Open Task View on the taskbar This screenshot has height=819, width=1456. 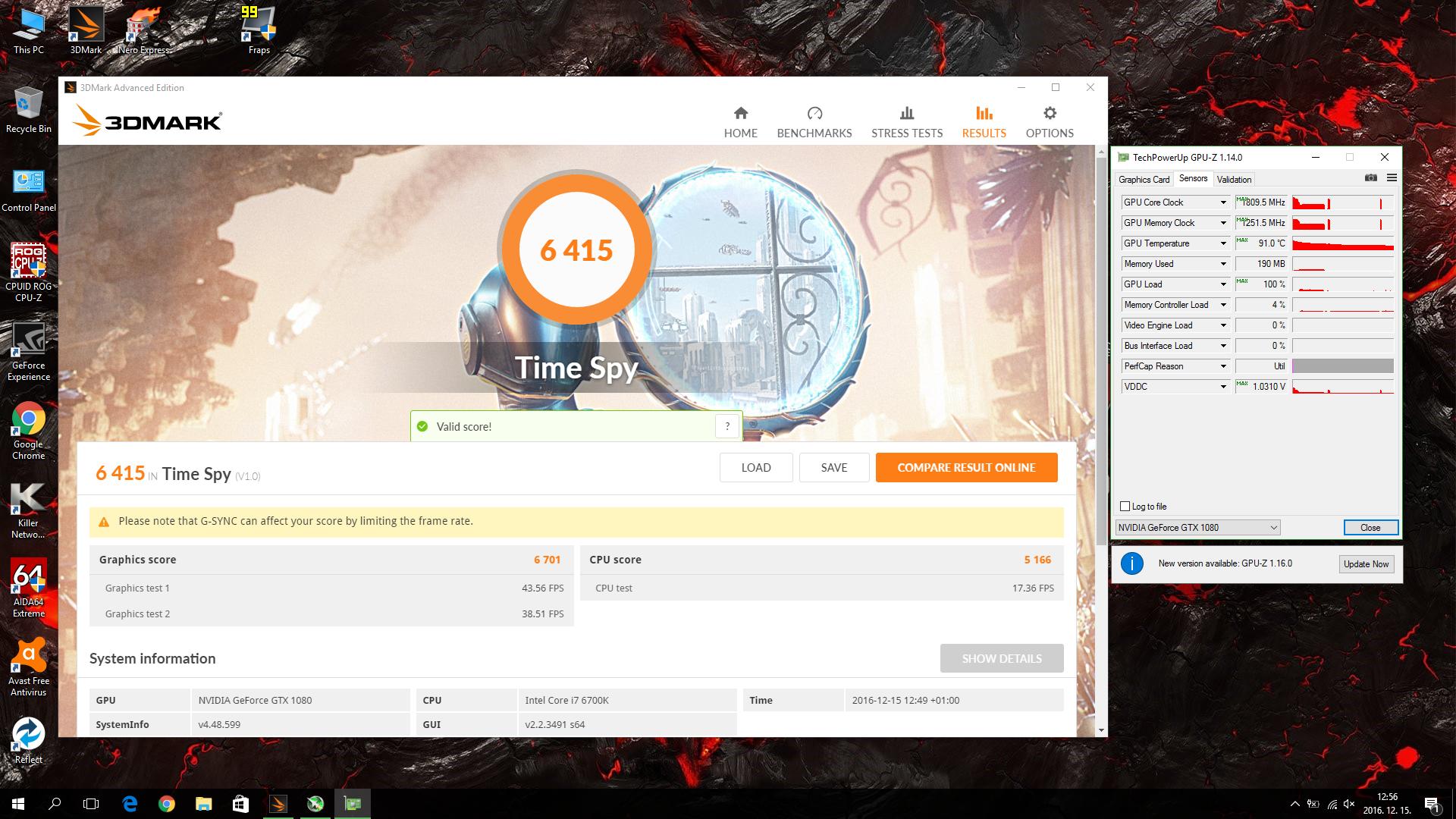(x=91, y=804)
